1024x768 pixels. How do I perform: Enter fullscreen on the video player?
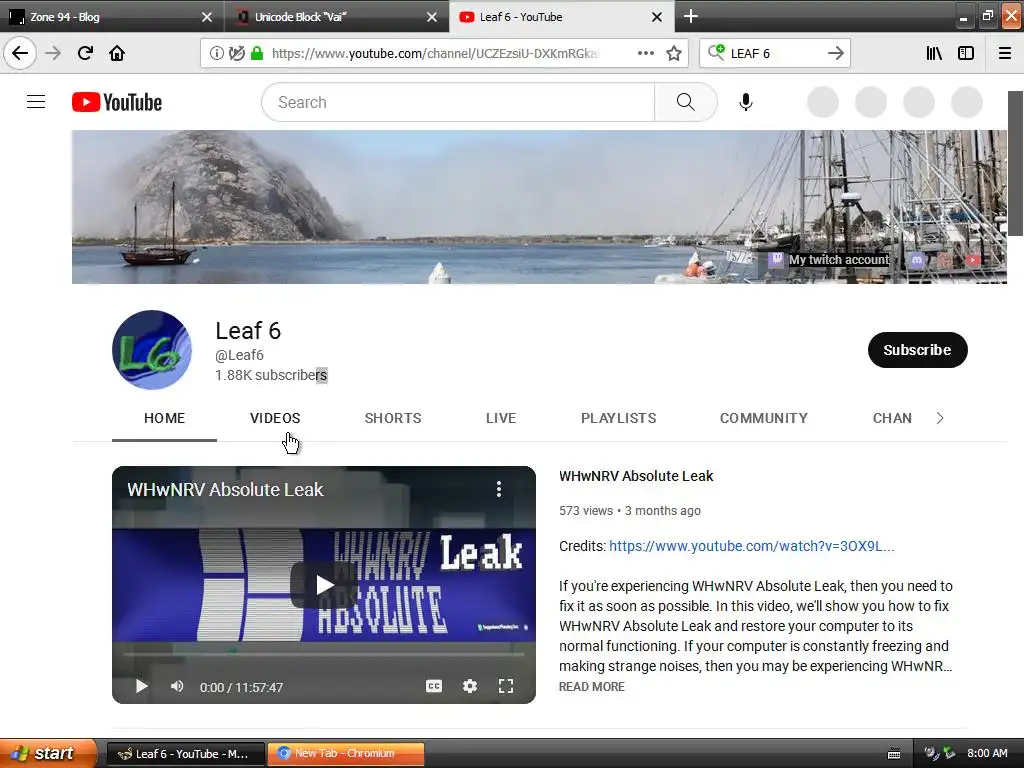[x=505, y=686]
